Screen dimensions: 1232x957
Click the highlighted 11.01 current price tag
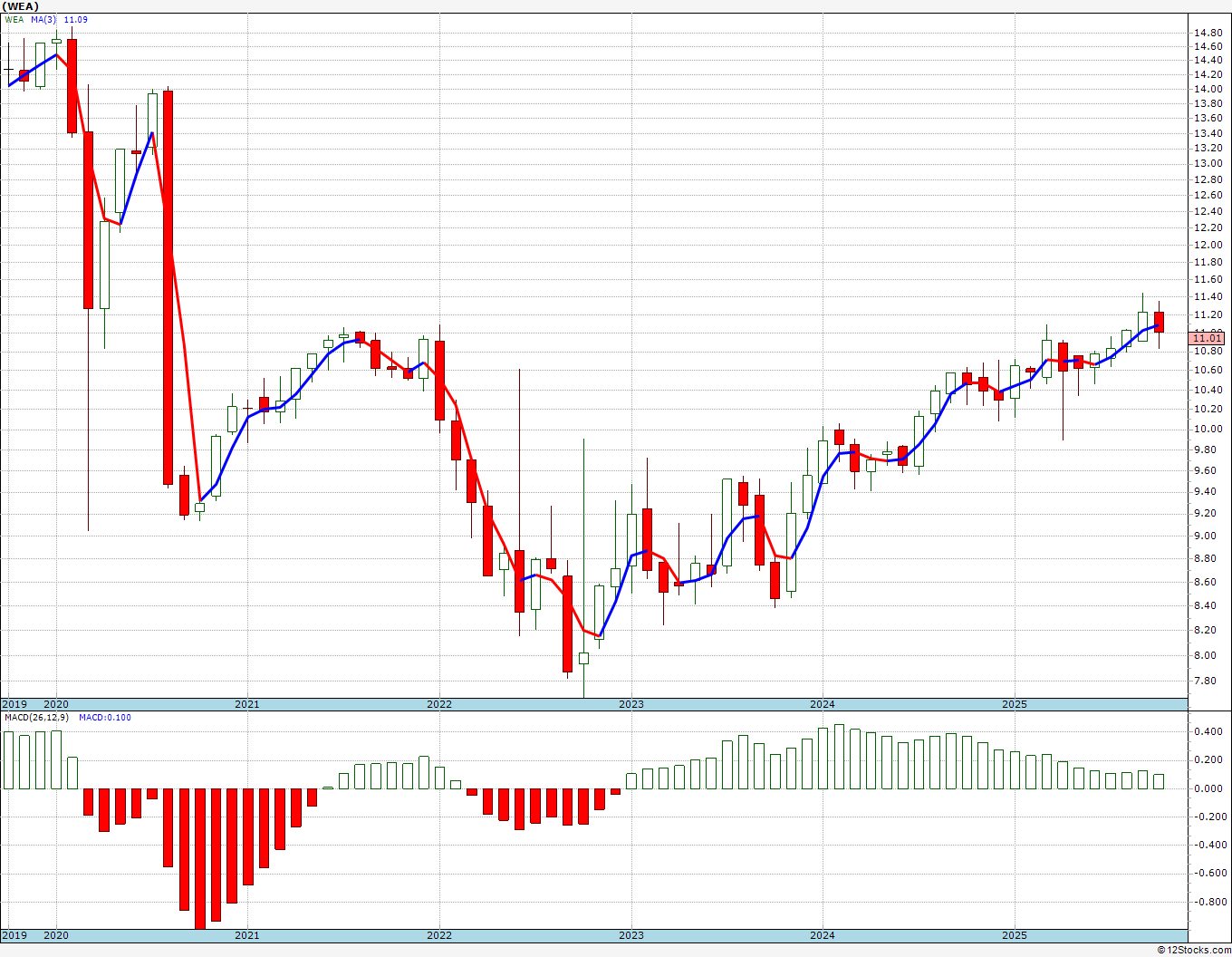pos(1208,338)
